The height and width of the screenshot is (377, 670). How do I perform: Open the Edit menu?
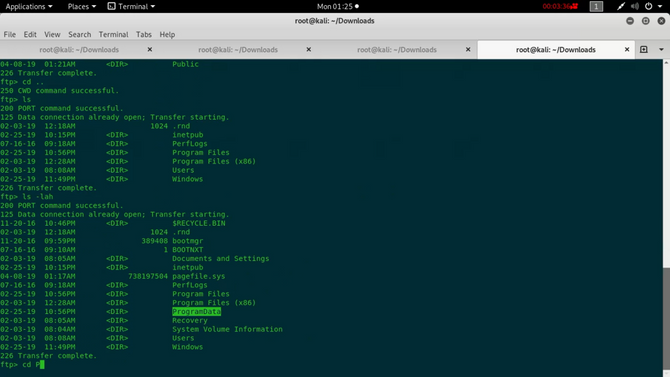tap(30, 34)
